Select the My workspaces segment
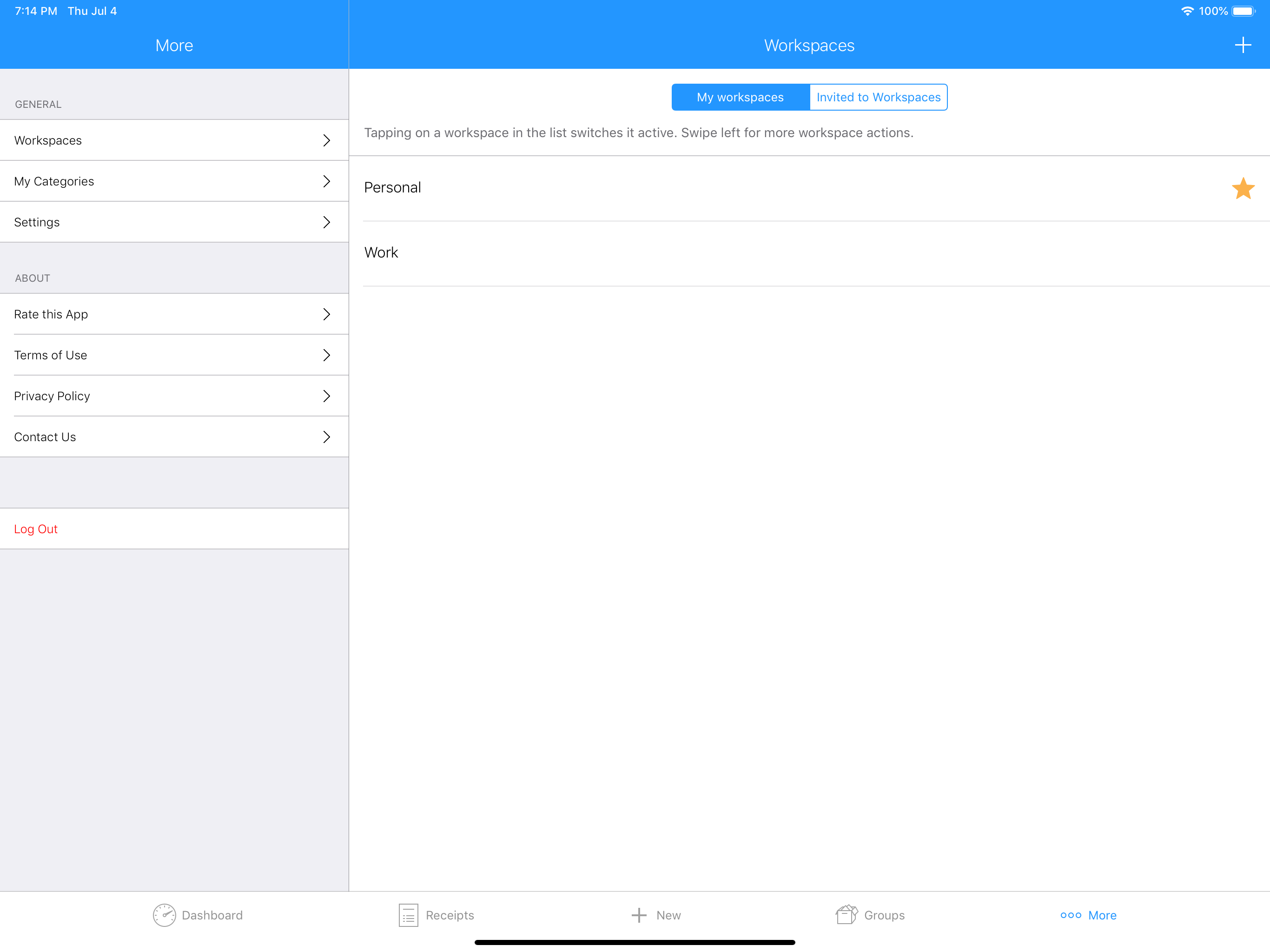This screenshot has width=1270, height=952. (x=740, y=97)
